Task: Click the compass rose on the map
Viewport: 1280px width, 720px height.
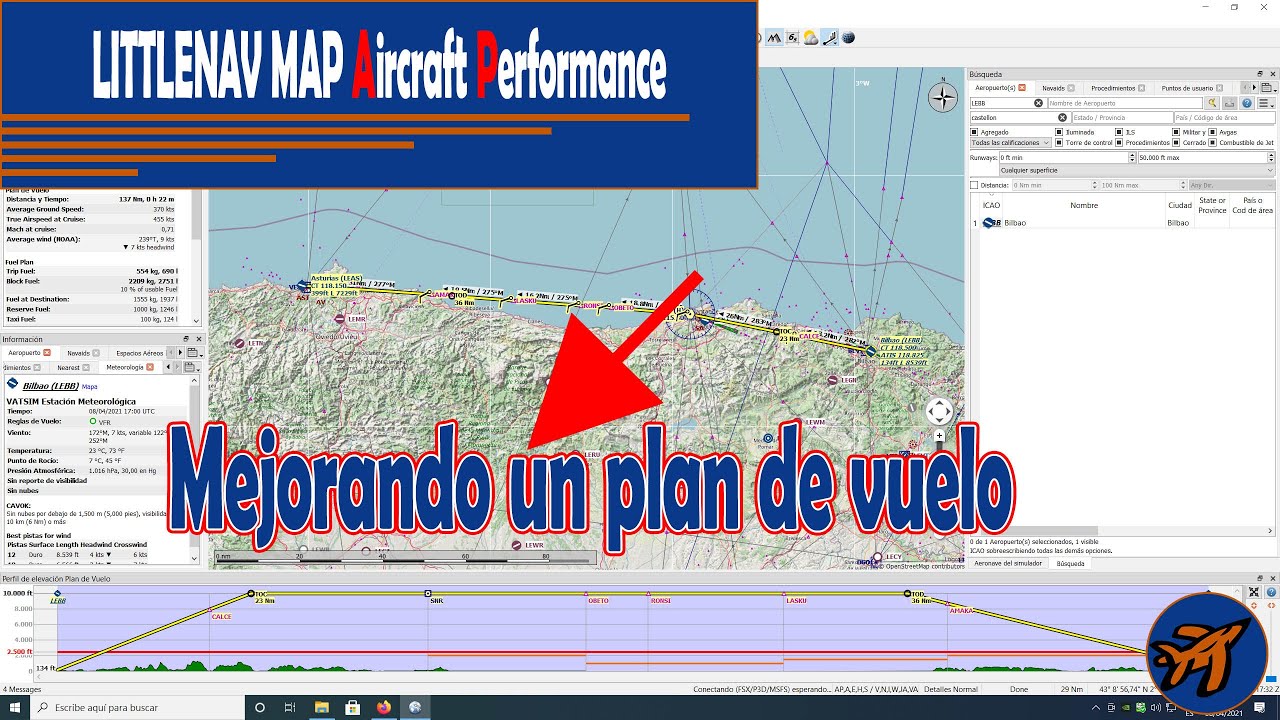Action: coord(943,97)
